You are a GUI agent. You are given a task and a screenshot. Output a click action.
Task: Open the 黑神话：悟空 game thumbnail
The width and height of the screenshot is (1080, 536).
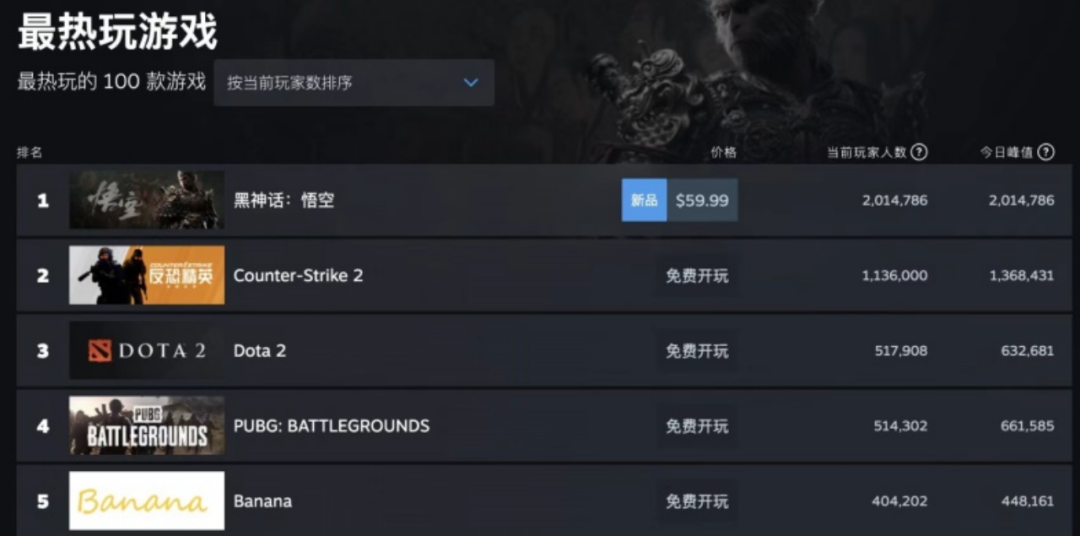pos(147,200)
